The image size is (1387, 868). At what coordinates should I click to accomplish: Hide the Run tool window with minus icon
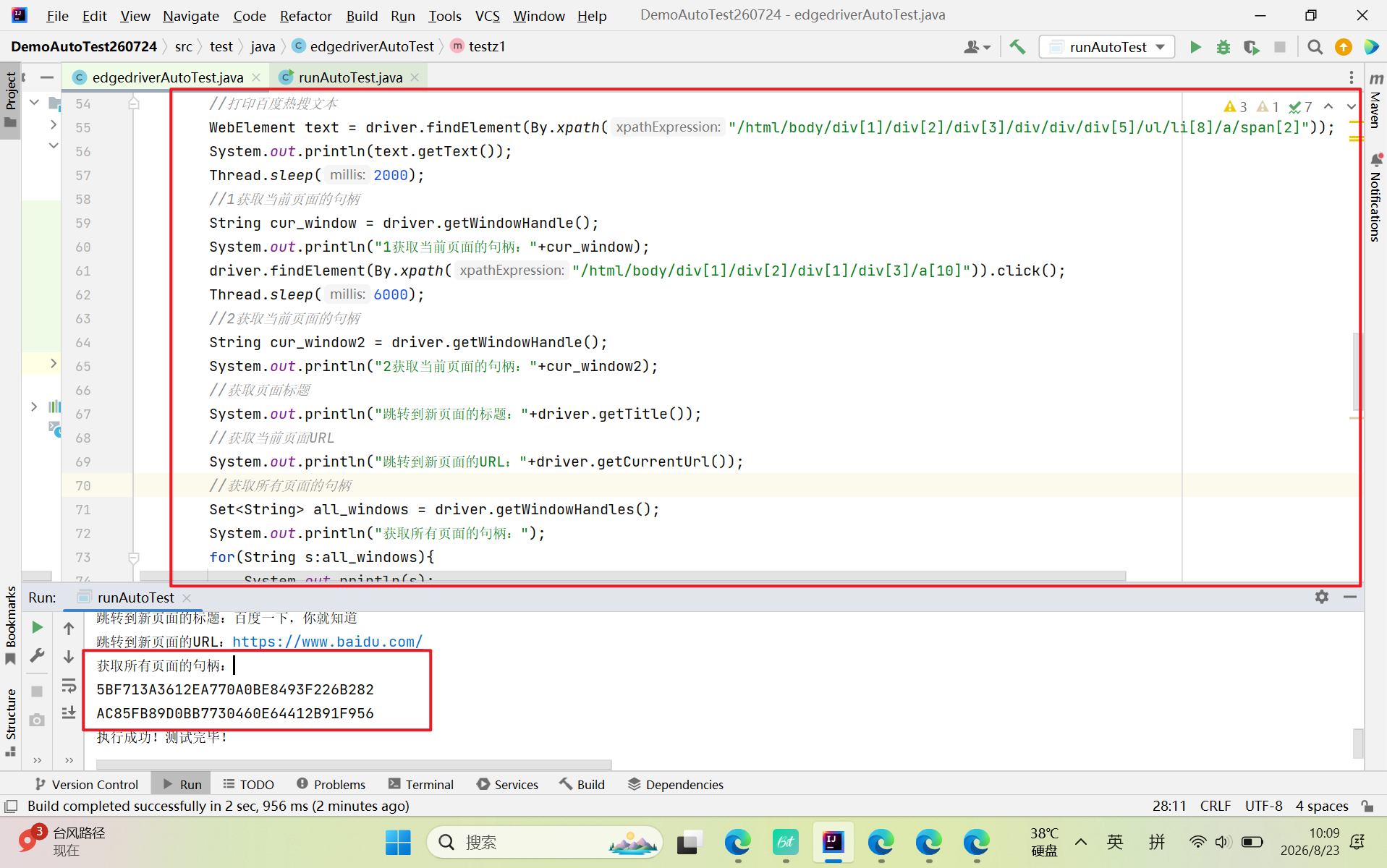click(x=1349, y=597)
